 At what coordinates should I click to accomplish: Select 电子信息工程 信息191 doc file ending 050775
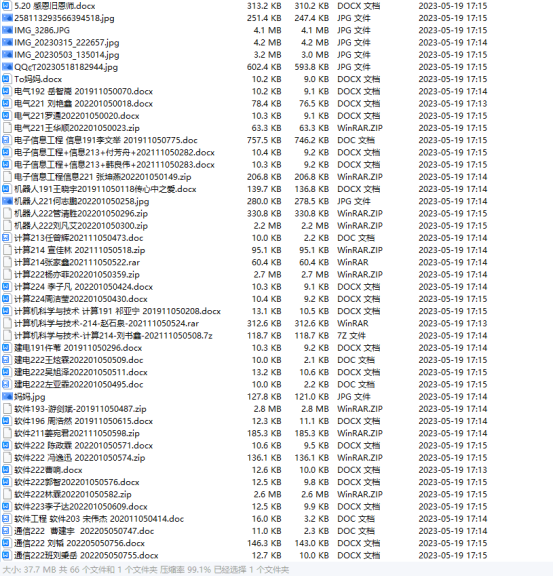point(106,140)
